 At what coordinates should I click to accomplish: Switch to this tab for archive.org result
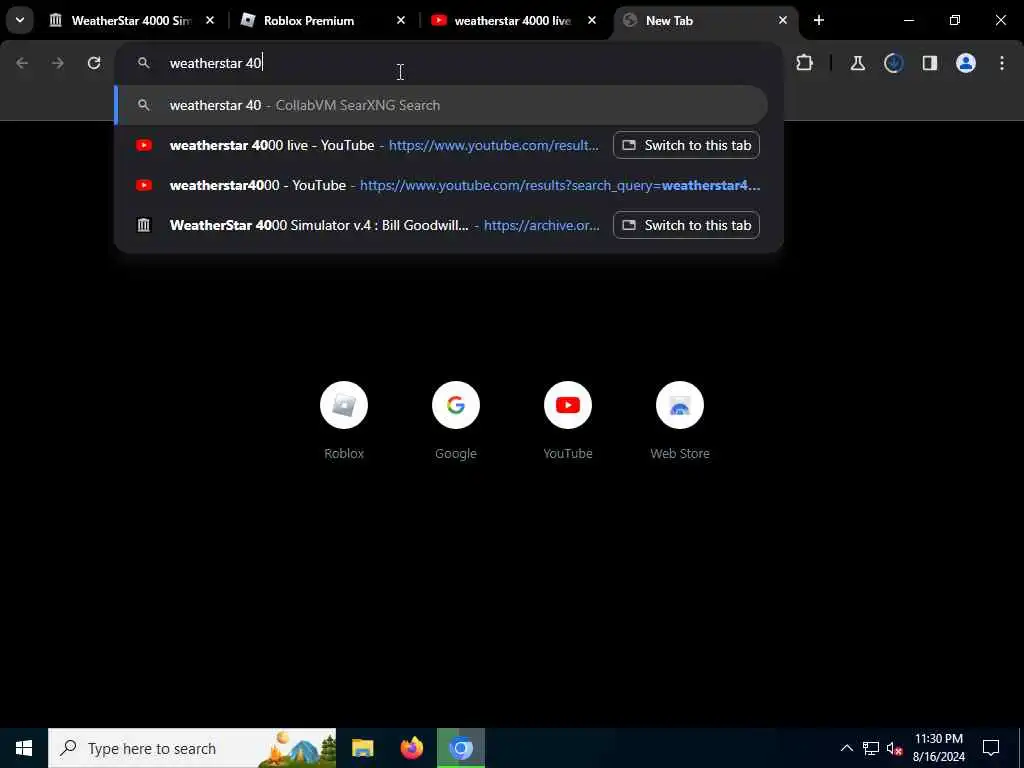[686, 225]
